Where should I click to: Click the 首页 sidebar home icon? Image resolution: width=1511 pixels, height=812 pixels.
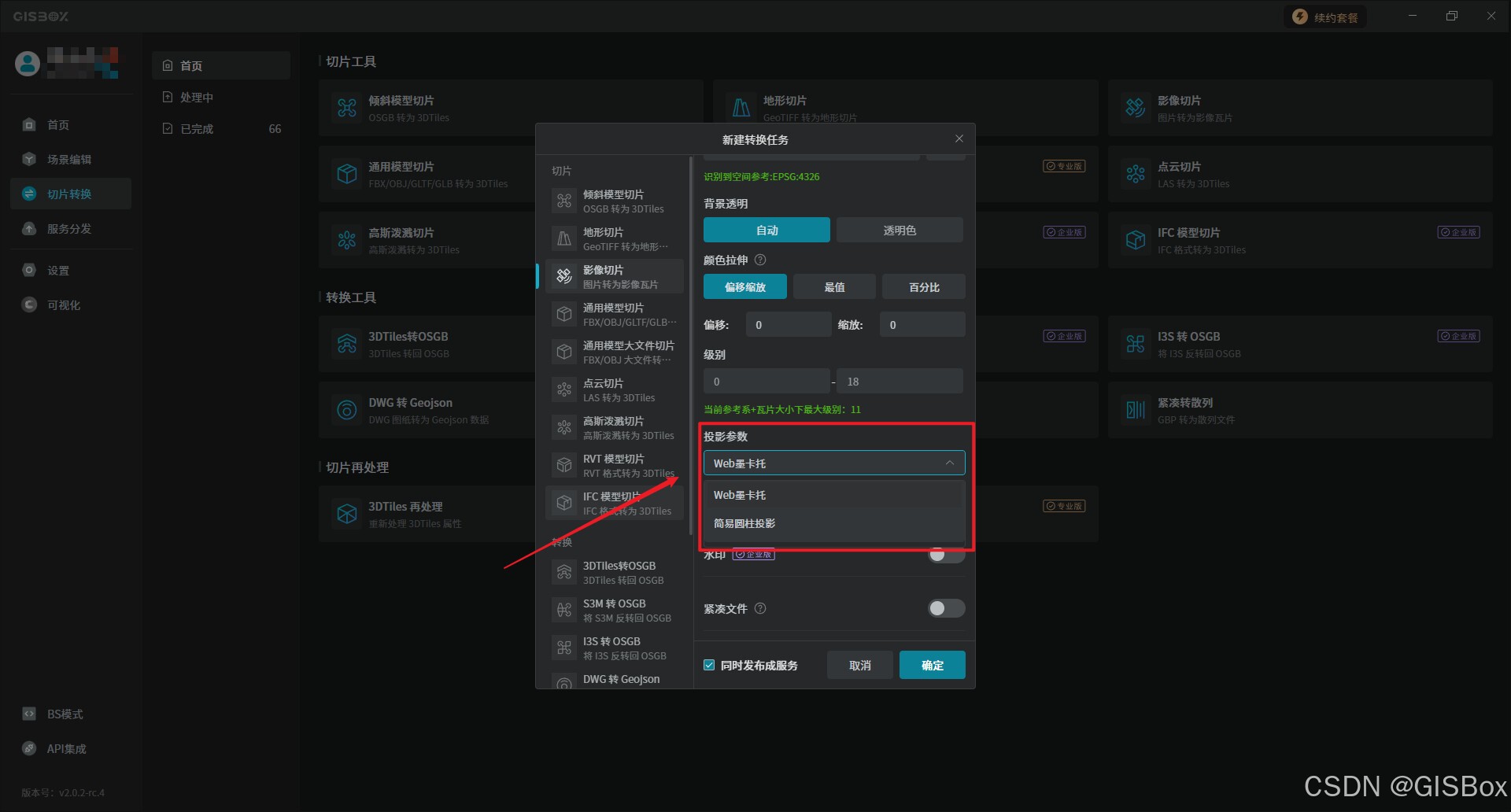[29, 125]
